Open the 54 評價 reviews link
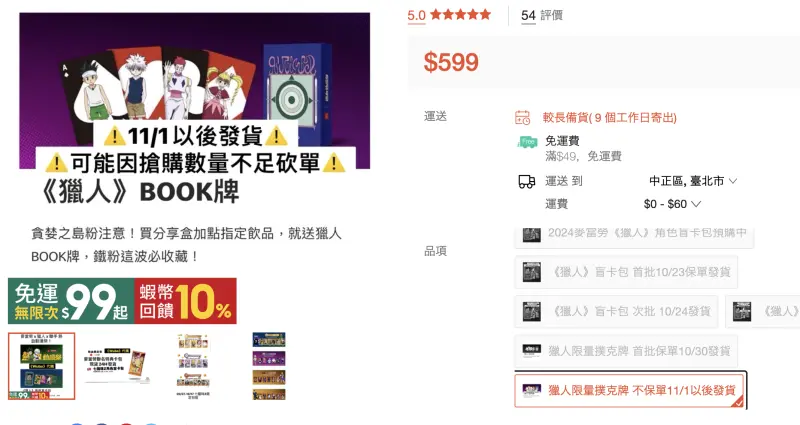 pyautogui.click(x=542, y=15)
